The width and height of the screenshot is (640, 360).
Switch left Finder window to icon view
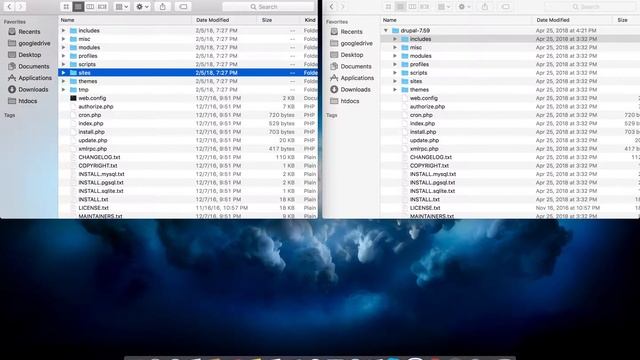coord(66,7)
